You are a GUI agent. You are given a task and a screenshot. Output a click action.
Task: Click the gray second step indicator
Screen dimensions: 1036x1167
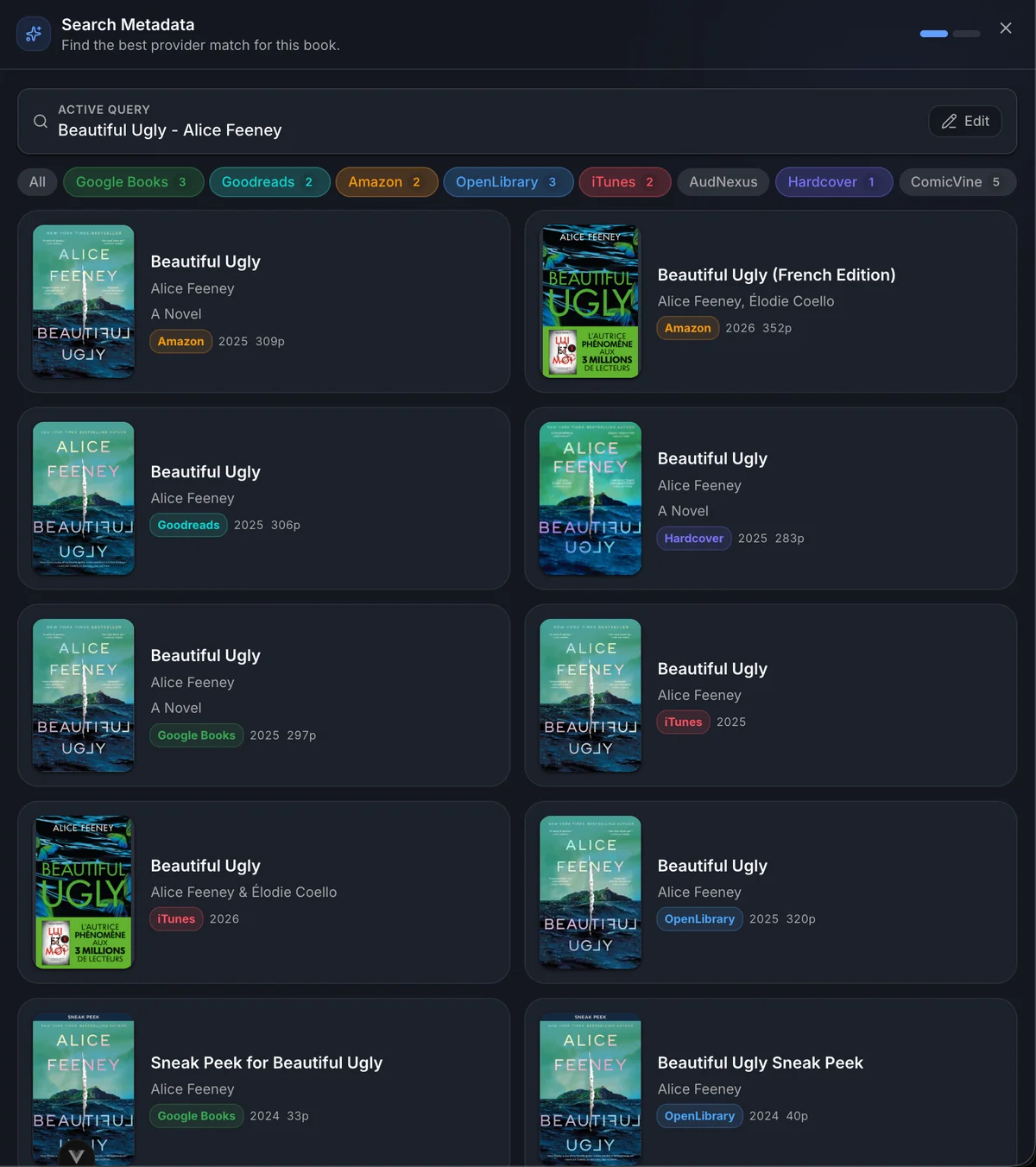point(967,34)
